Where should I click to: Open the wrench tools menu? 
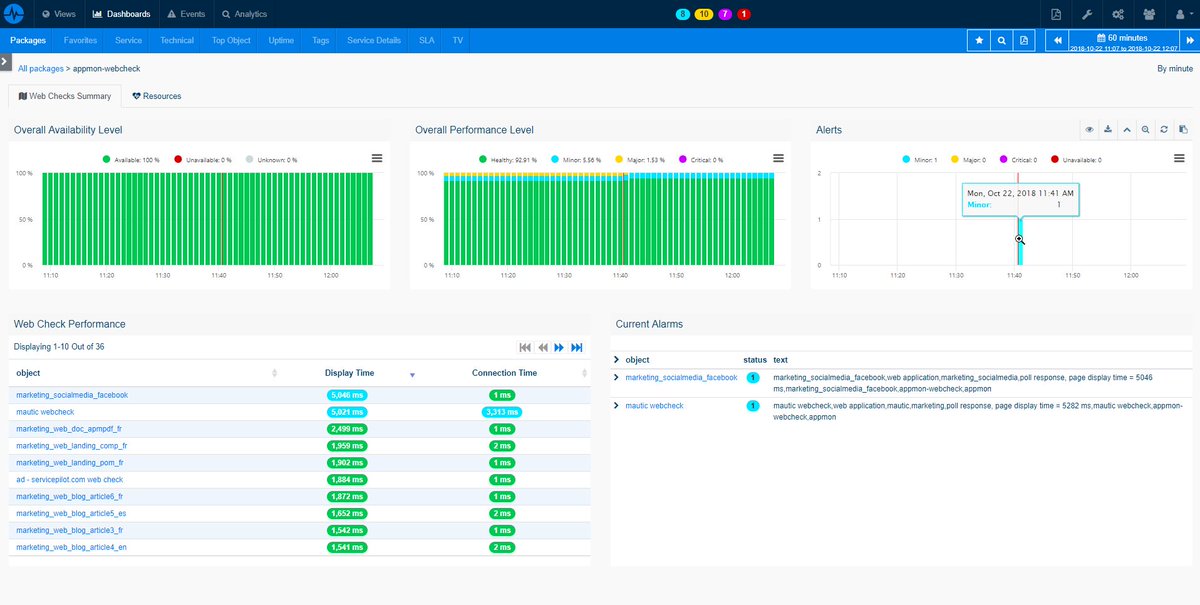click(x=1088, y=13)
